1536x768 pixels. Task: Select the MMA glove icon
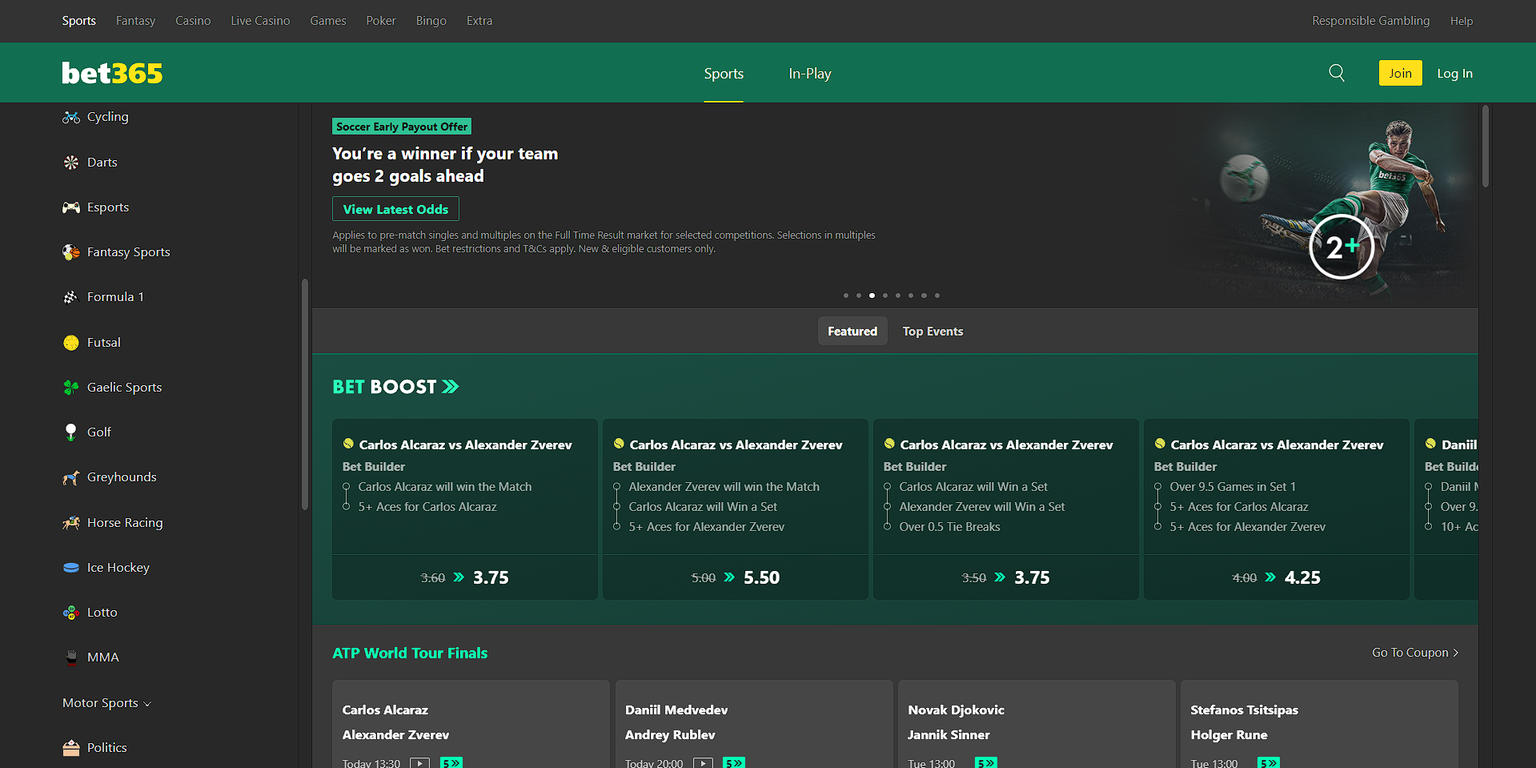tap(70, 657)
